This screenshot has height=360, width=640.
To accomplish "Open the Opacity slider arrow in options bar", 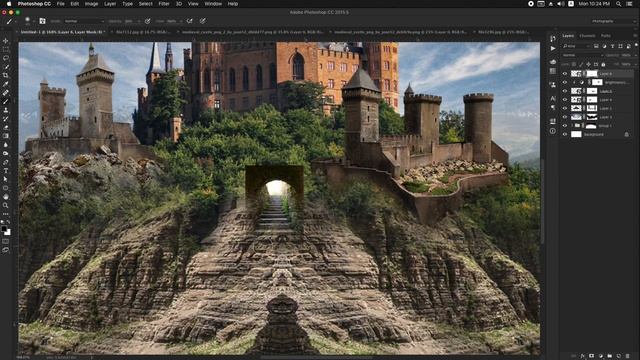I will (x=139, y=21).
